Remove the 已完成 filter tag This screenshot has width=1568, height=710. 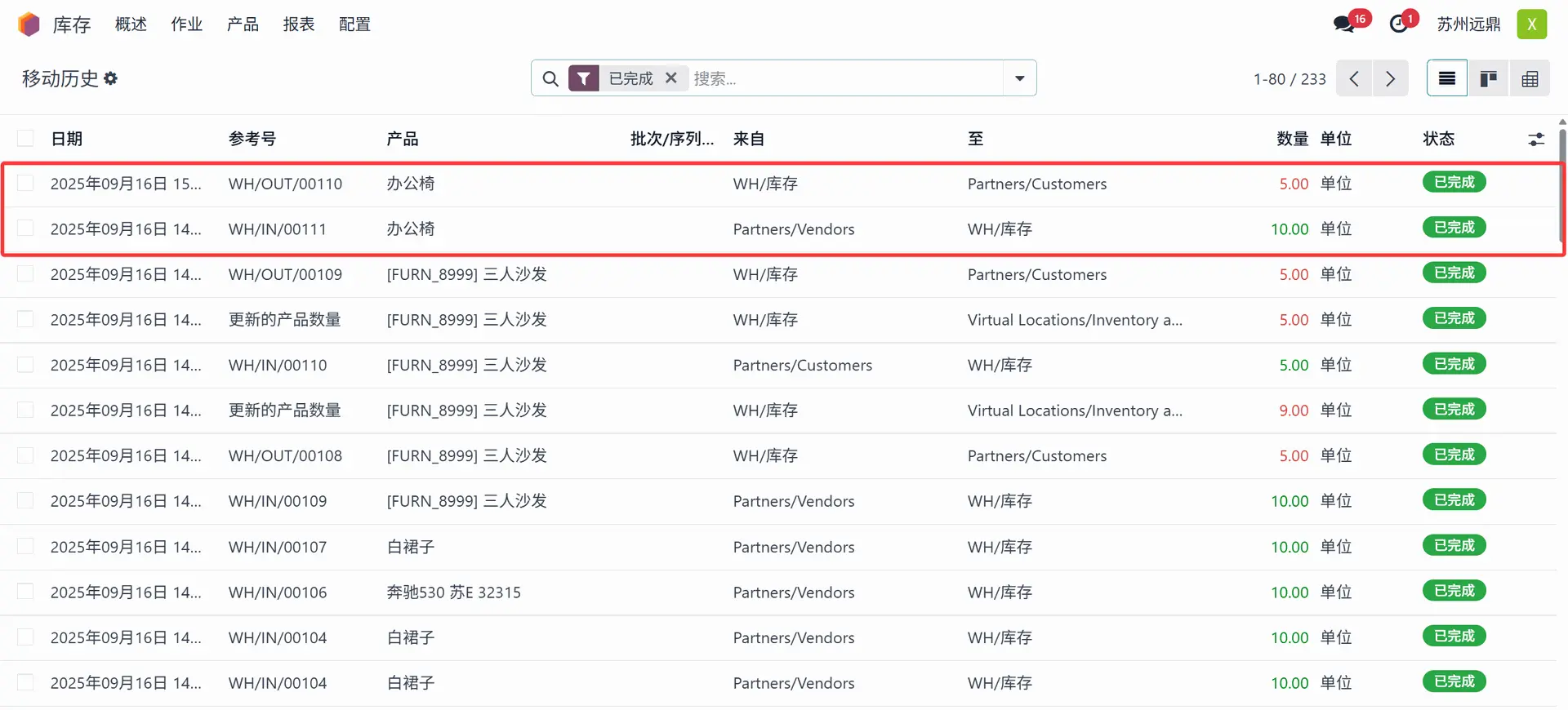pyautogui.click(x=671, y=78)
